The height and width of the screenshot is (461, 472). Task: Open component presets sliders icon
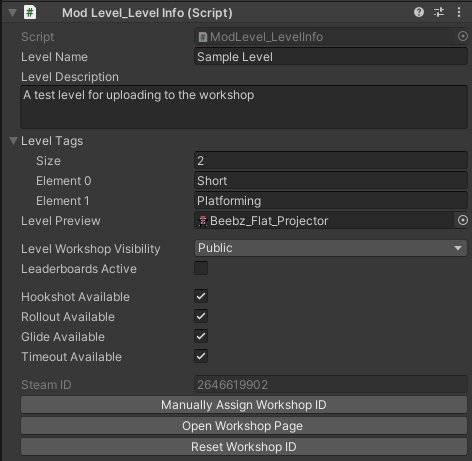[439, 12]
